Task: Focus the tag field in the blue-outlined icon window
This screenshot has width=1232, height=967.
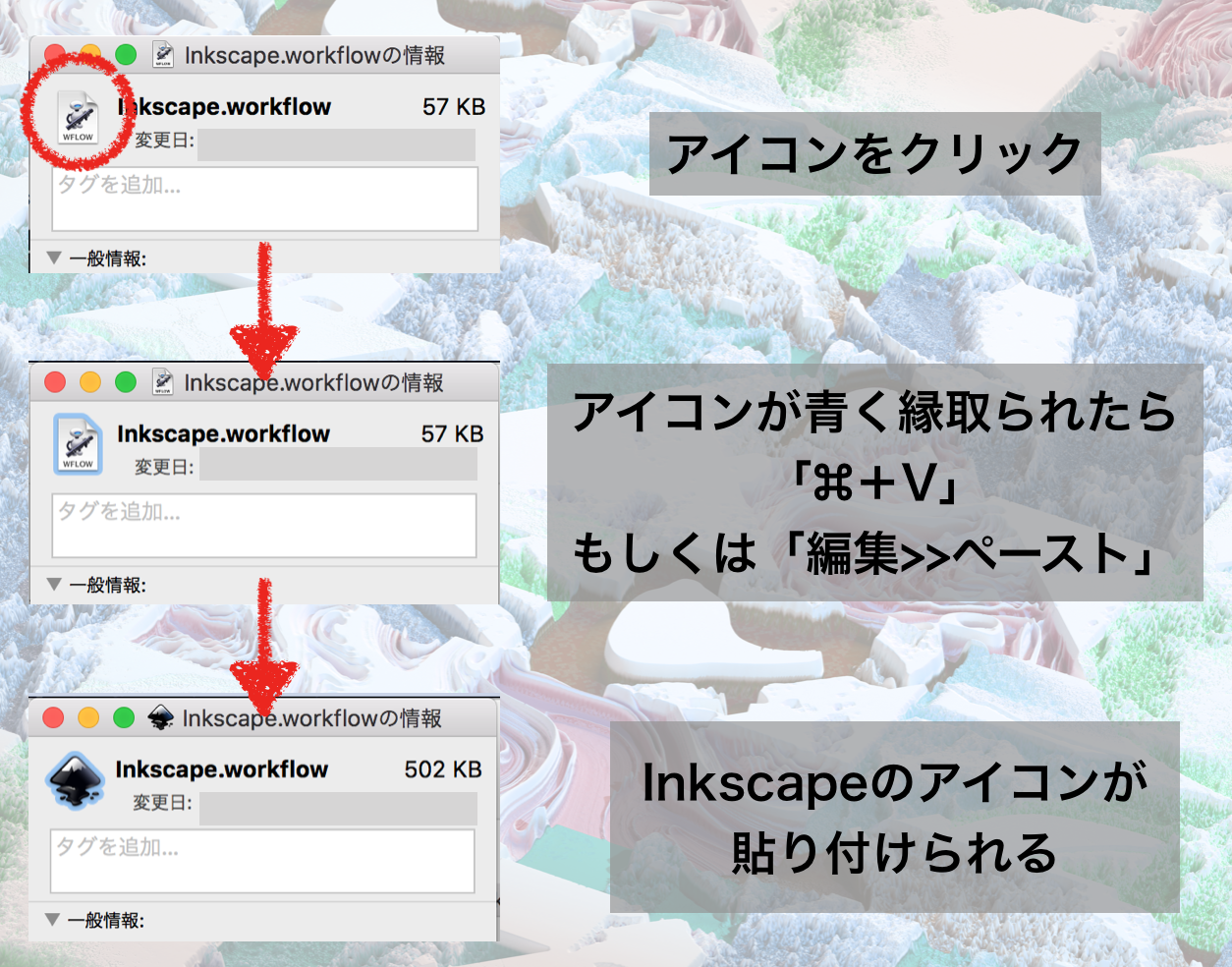Action: click(x=264, y=525)
